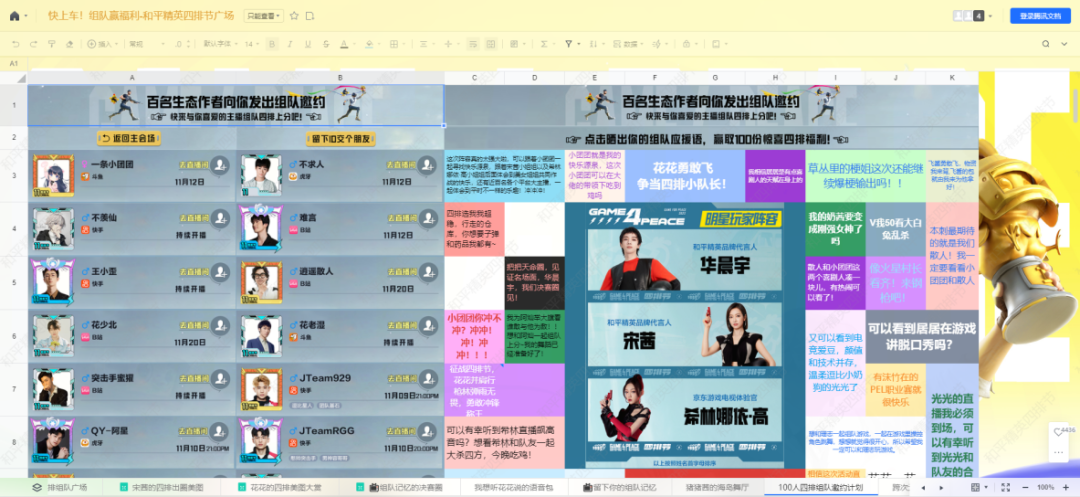Viewport: 1080px width, 497px height.
Task: Open the 常规 number format dropdown
Action: pos(145,44)
